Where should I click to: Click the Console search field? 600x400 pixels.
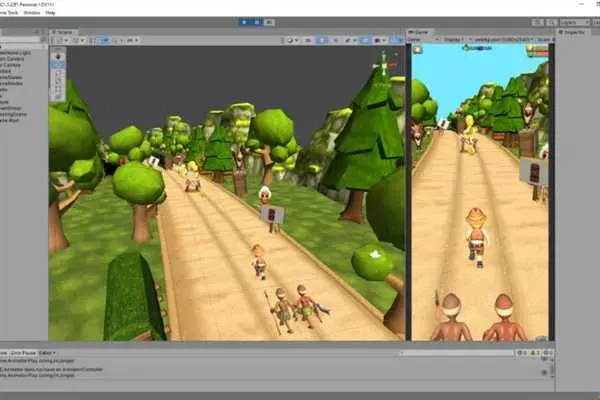(x=456, y=353)
